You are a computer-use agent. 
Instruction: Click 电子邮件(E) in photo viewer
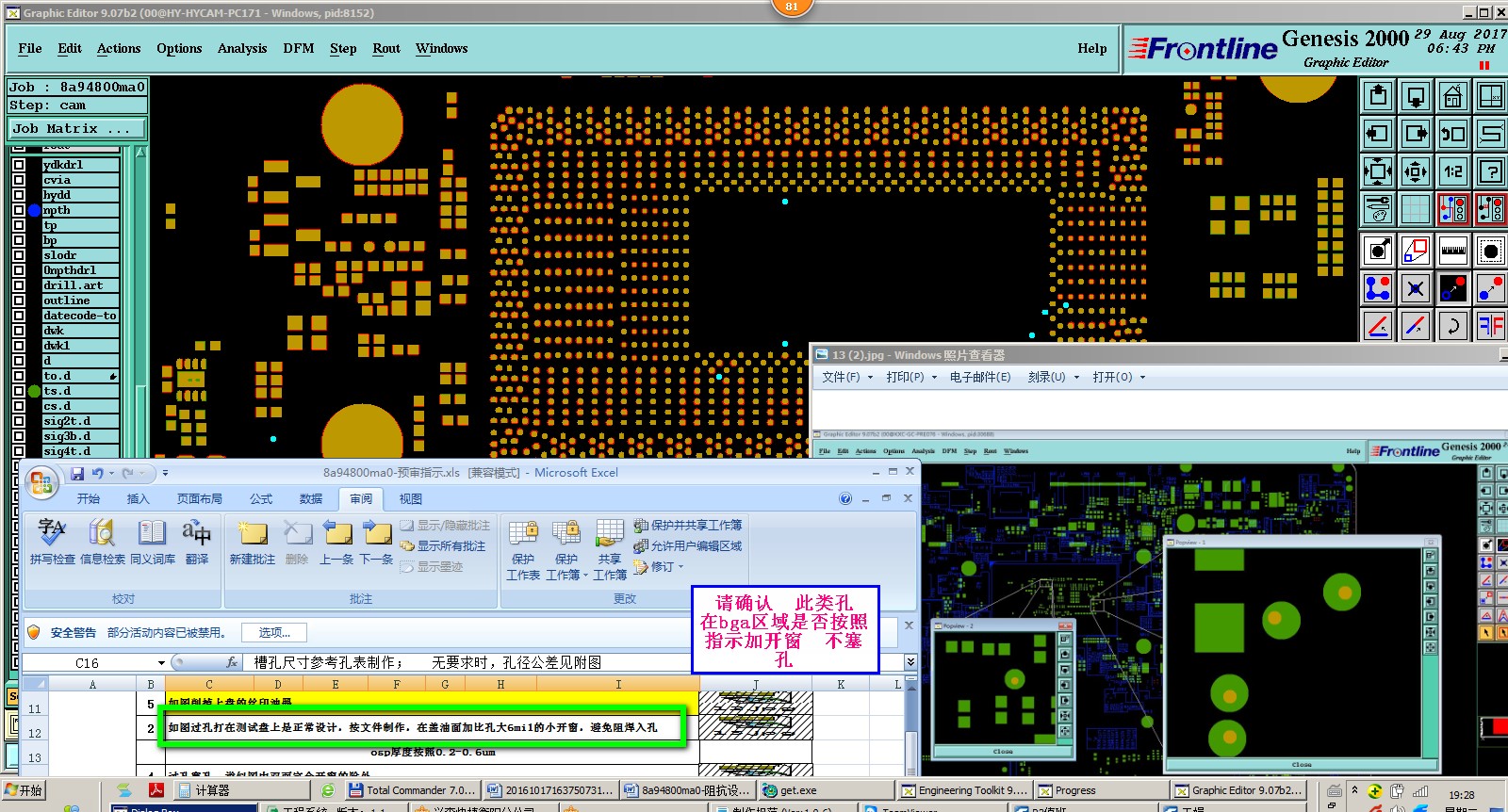tap(980, 377)
